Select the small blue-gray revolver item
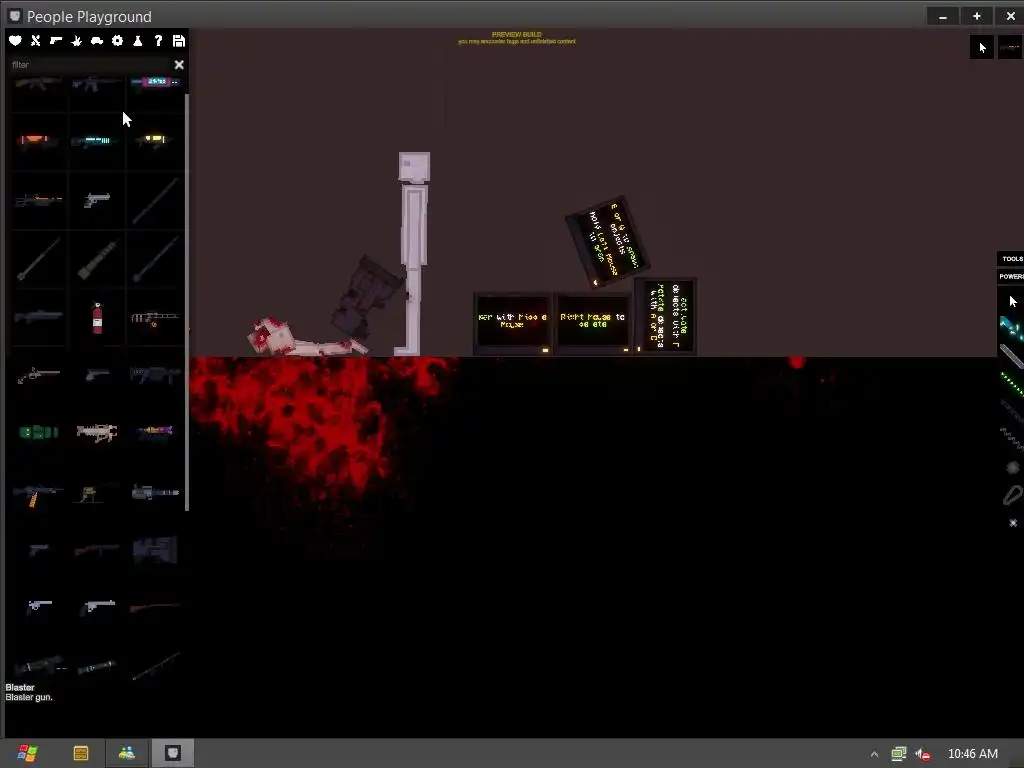The height and width of the screenshot is (768, 1024). 39,606
